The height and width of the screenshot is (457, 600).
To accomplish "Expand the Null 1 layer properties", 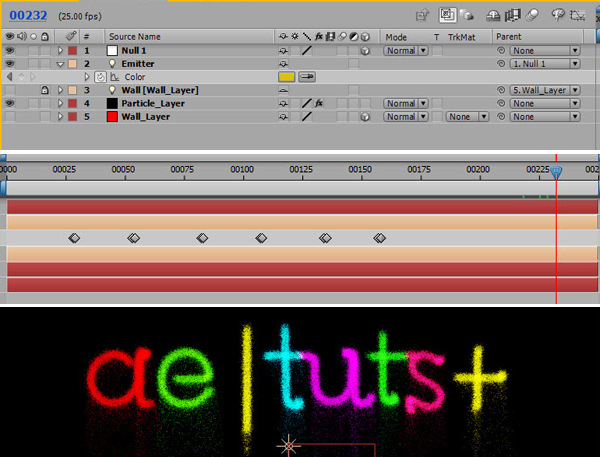I will point(60,51).
